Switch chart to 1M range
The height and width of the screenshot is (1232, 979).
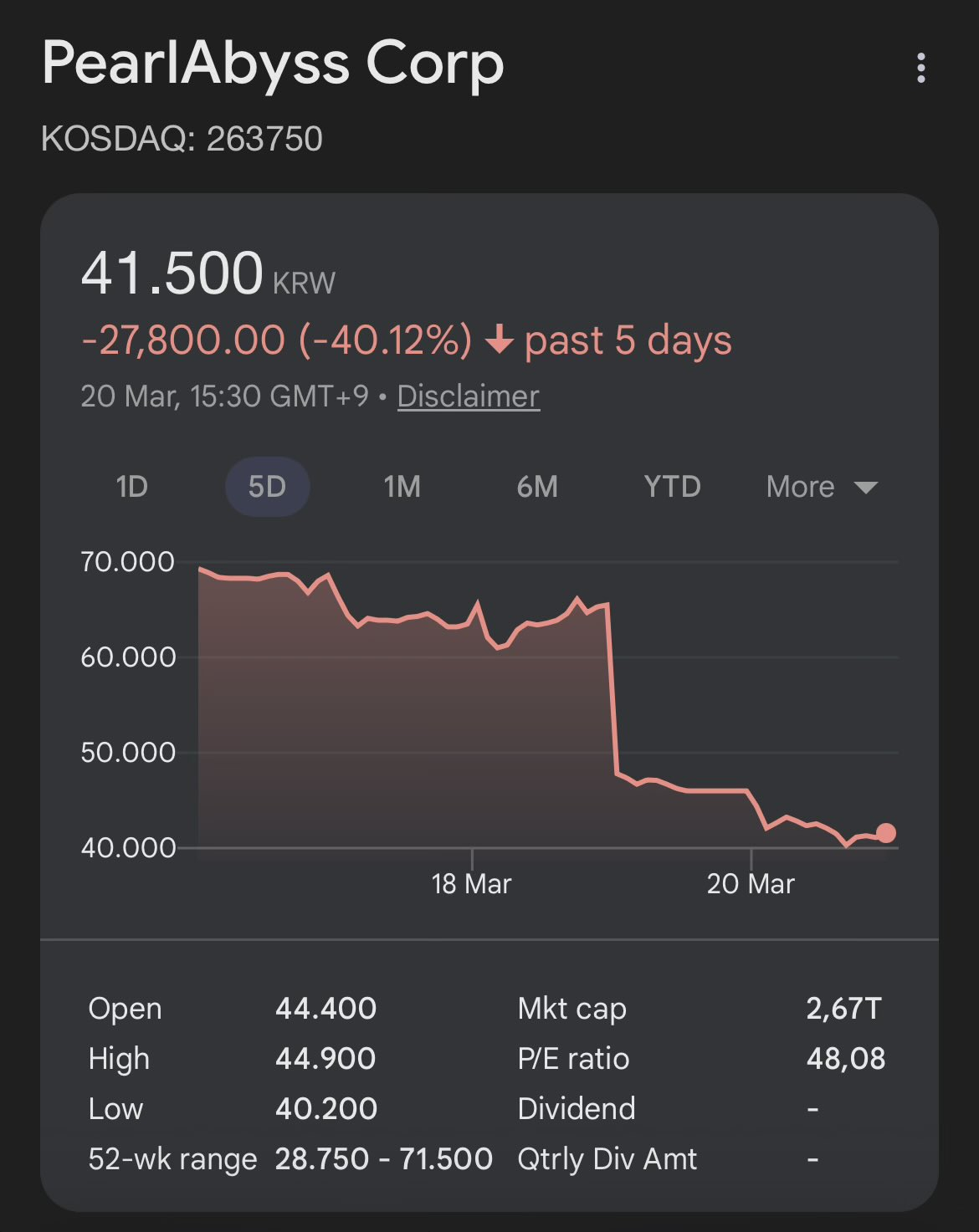[x=402, y=487]
